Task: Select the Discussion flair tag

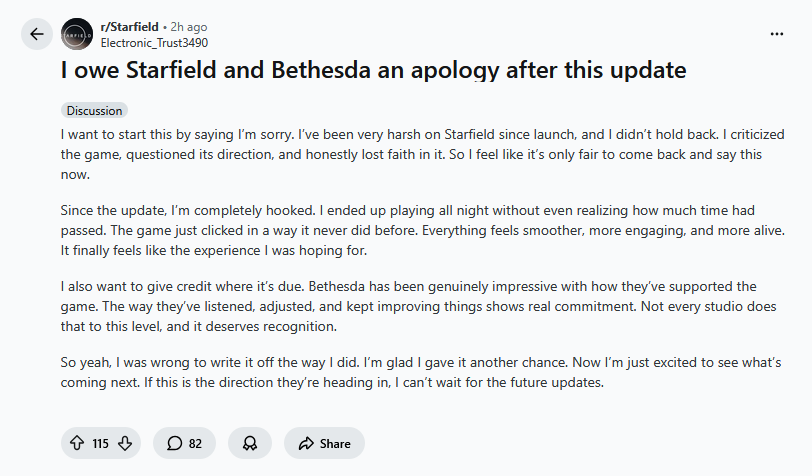Action: 95,110
